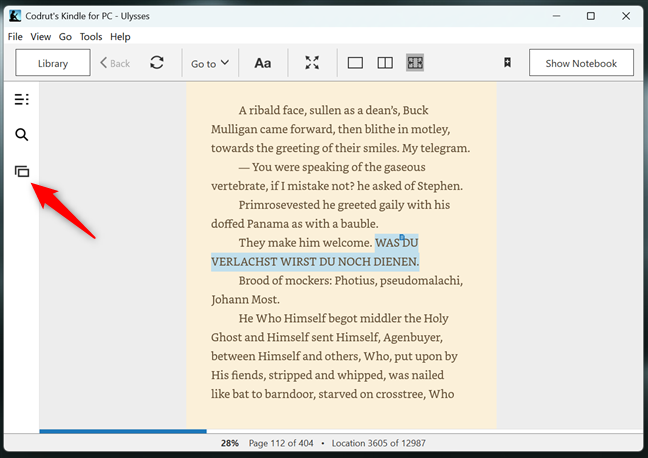The image size is (648, 458).
Task: Bookmark this page
Action: pos(507,63)
